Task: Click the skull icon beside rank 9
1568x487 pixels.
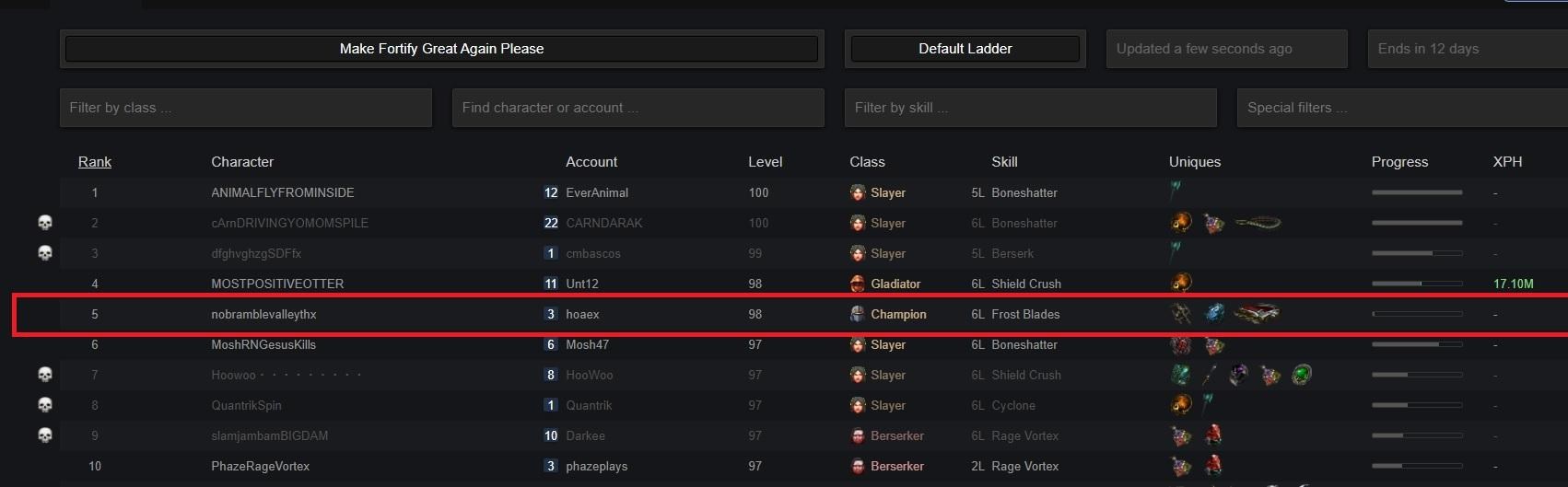Action: 44,435
